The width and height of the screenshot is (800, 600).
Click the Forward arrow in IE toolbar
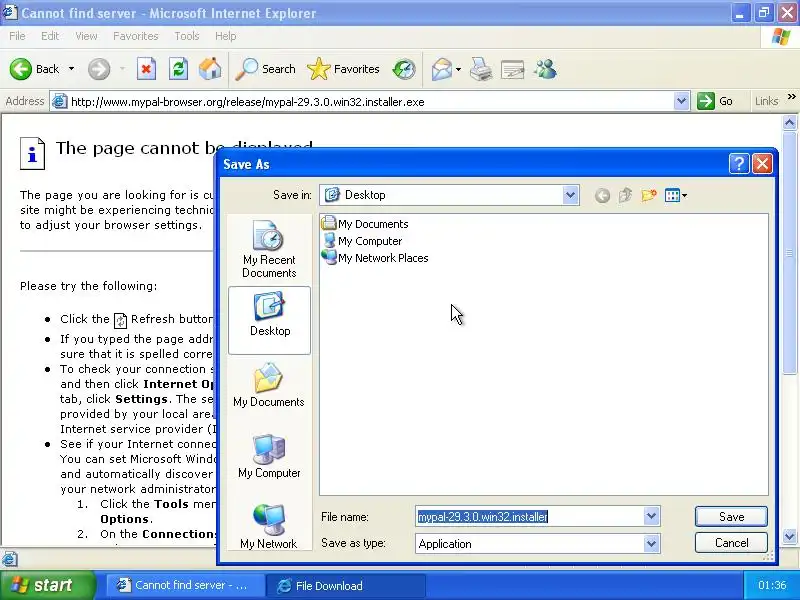[98, 69]
